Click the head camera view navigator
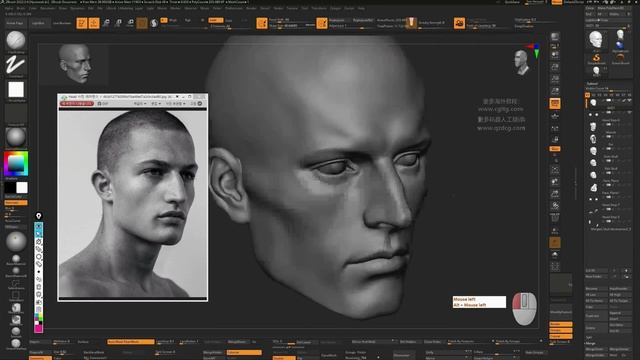 tap(522, 62)
